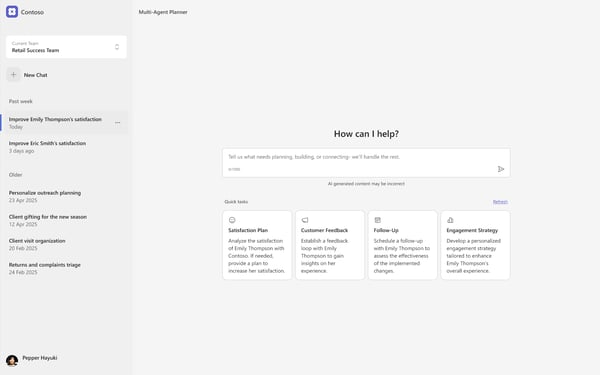600x375 pixels.
Task: Click the Contoso logo icon
Action: [x=12, y=12]
